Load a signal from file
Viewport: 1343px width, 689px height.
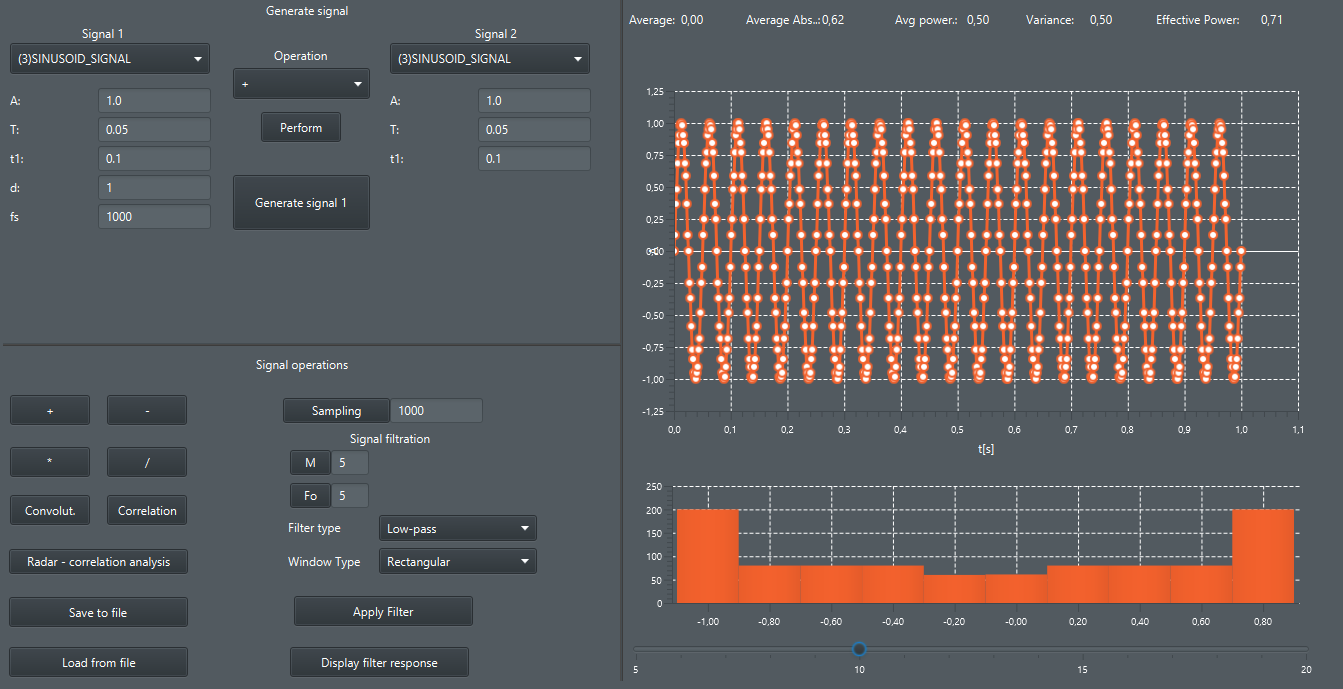tap(98, 661)
